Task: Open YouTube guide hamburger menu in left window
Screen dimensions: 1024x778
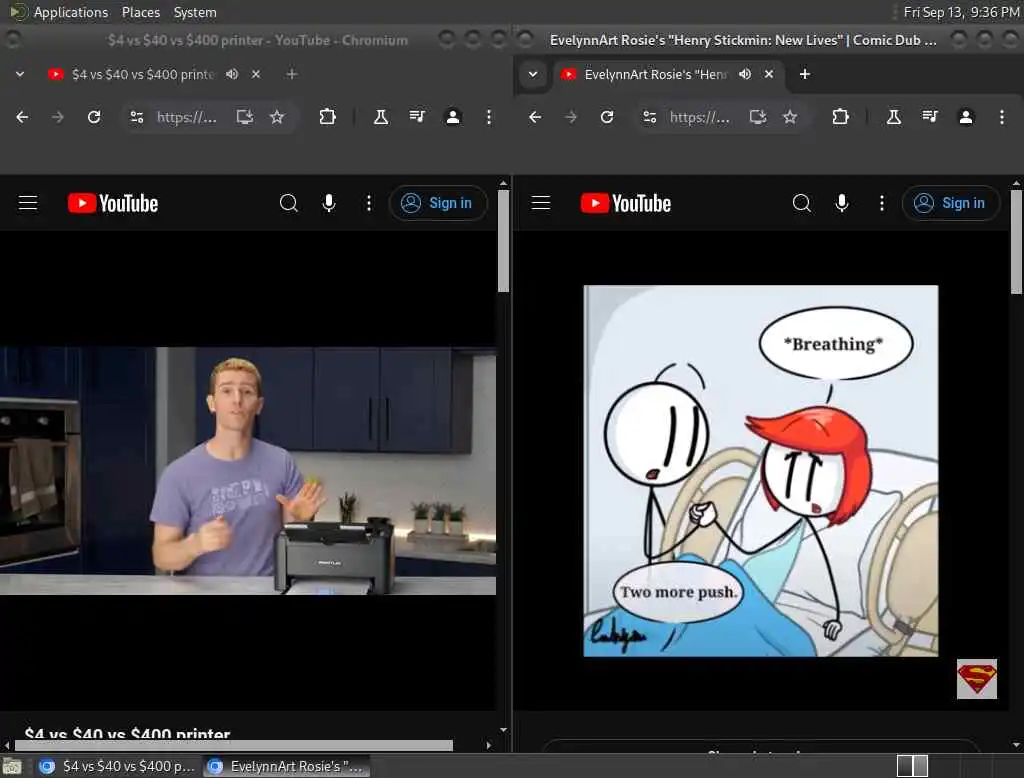Action: [x=27, y=203]
